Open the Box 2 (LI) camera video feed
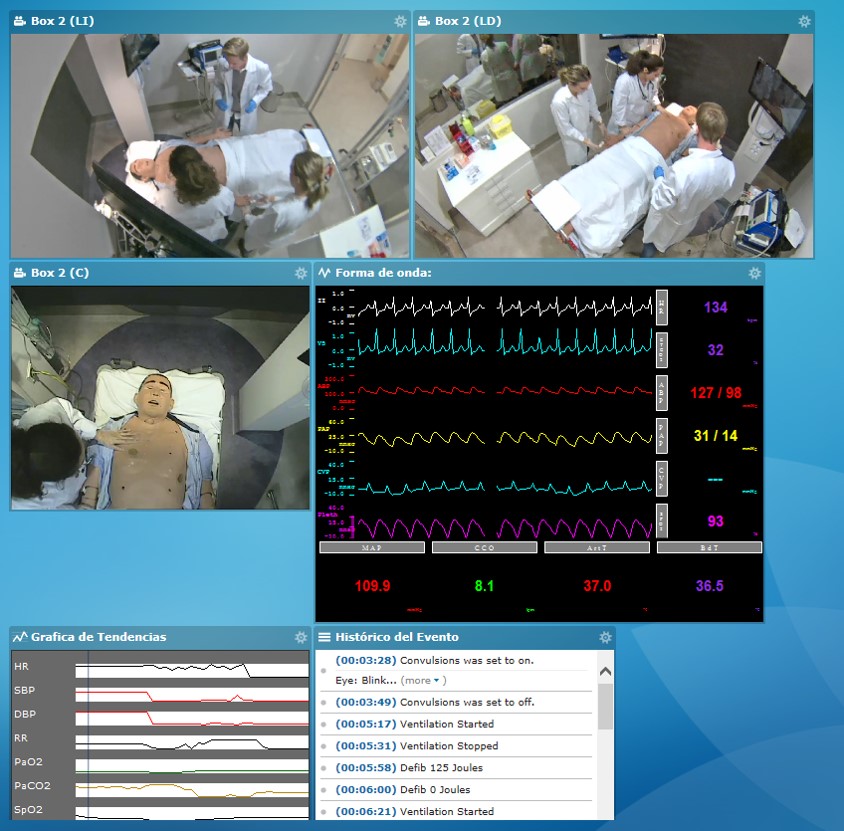Screen dimensions: 844x831 point(210,146)
